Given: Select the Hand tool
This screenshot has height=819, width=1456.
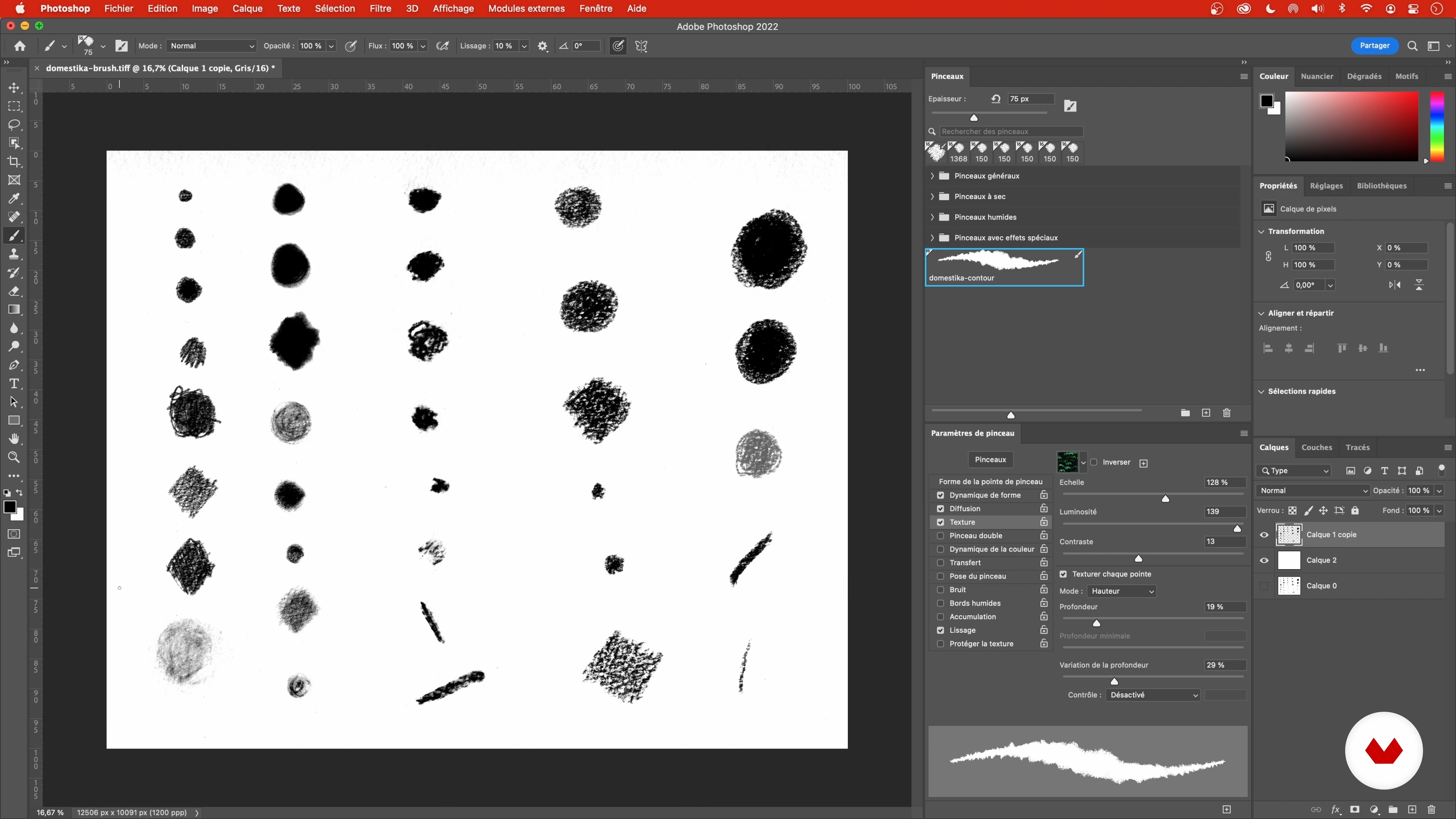Looking at the screenshot, I should pos(14,439).
